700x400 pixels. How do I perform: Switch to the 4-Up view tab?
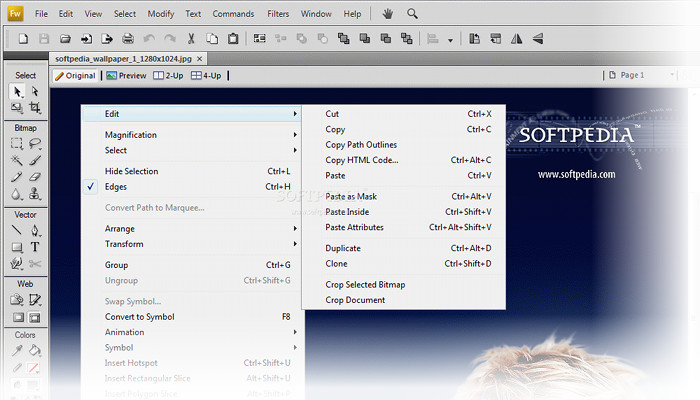point(206,75)
